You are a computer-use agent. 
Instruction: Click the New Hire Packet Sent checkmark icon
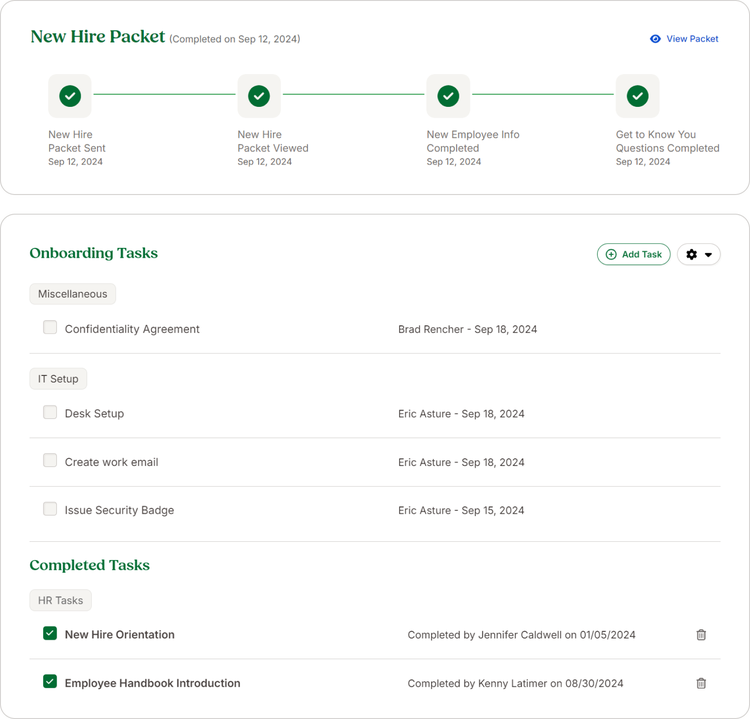coord(70,96)
